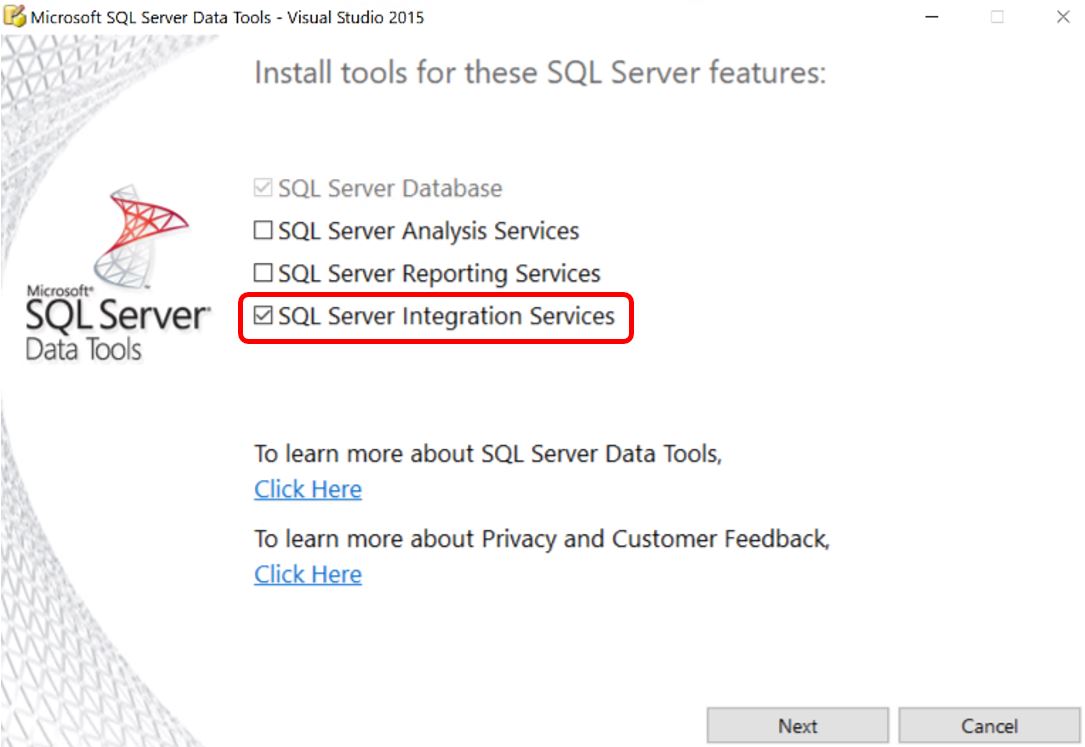
Task: Click the "To learn more about SQL Server Data Tools" text
Action: 487,453
